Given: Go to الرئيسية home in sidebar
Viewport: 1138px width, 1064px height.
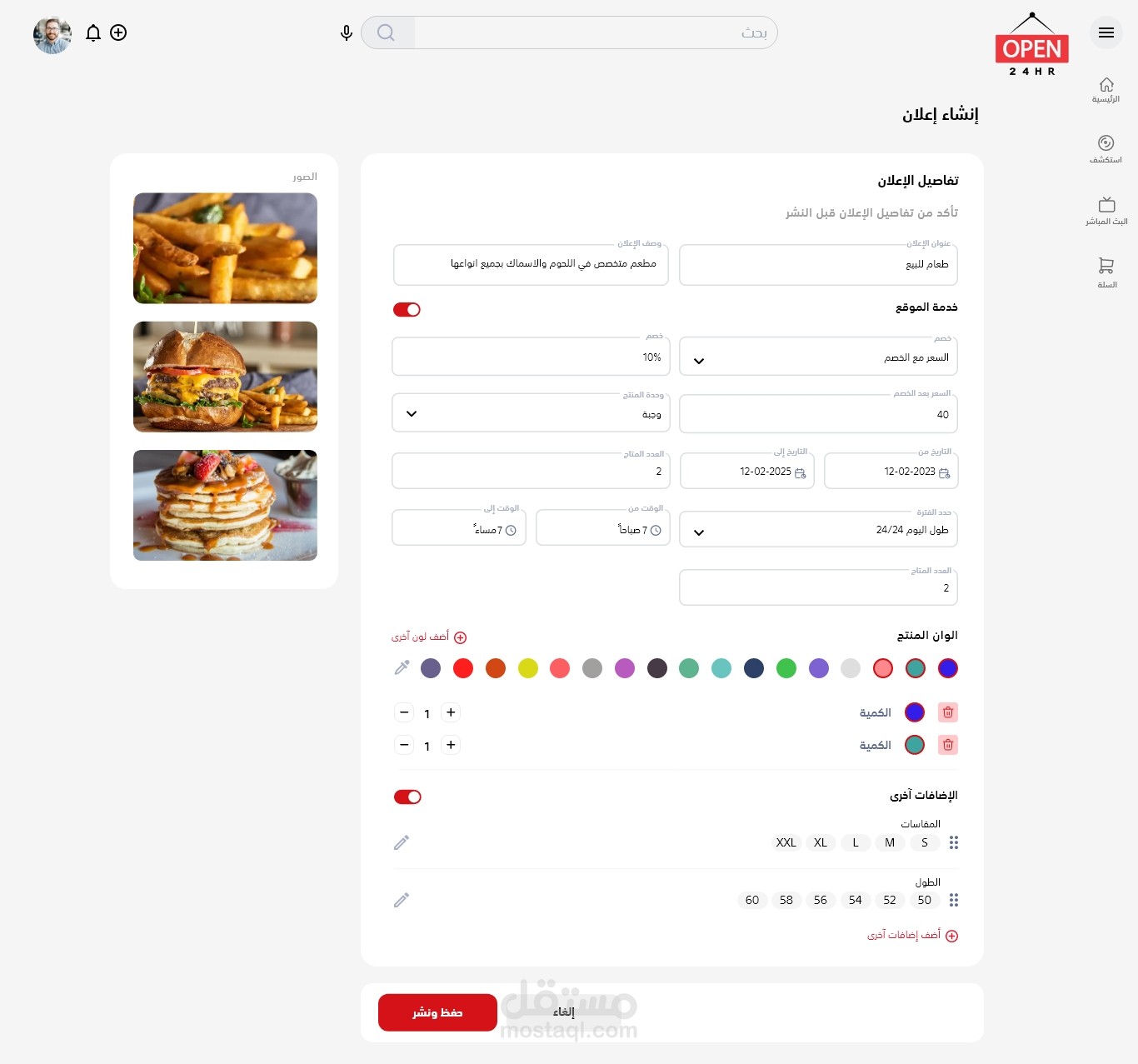Looking at the screenshot, I should click(1106, 90).
